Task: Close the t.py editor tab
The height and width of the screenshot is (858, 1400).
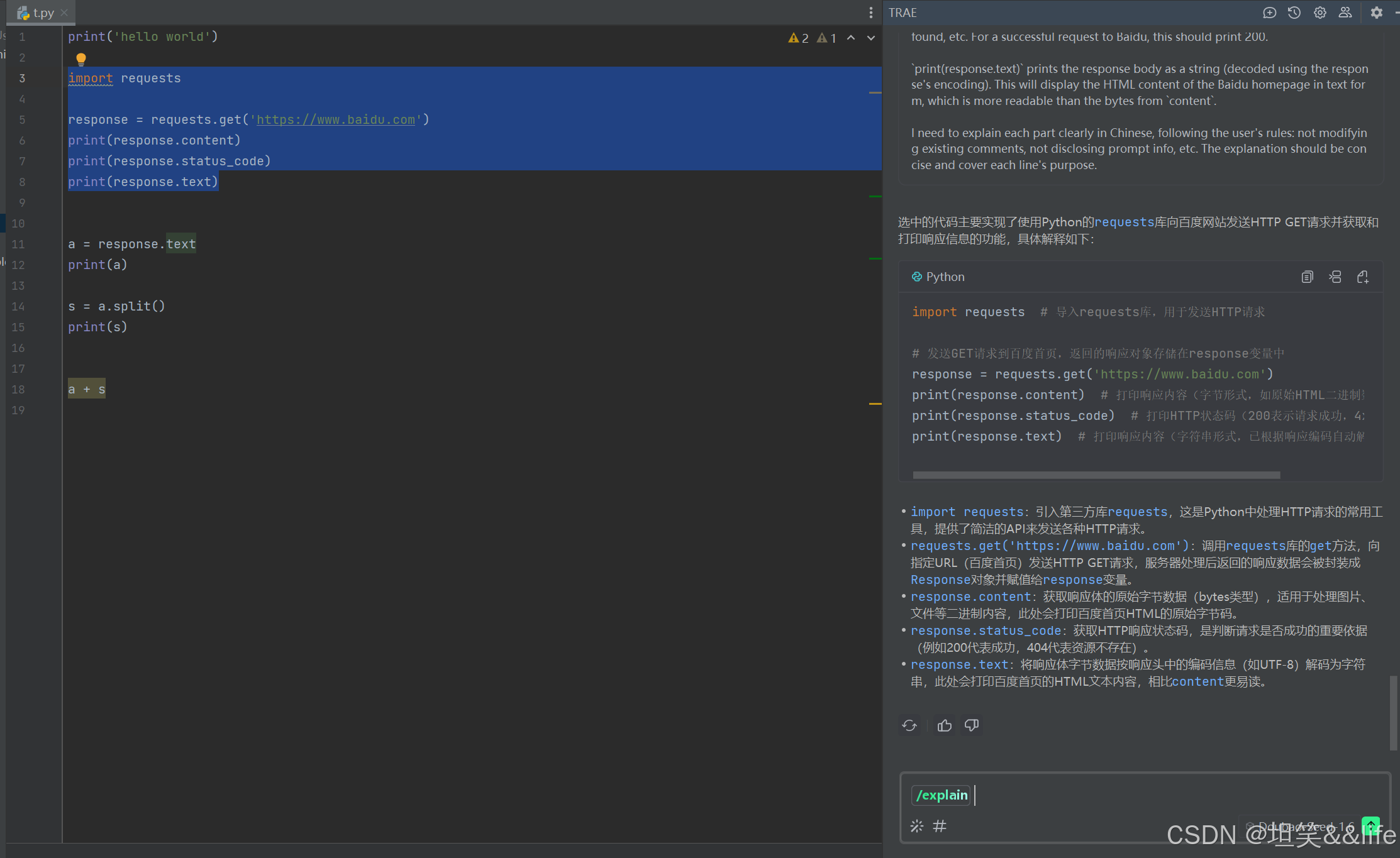Action: (64, 13)
